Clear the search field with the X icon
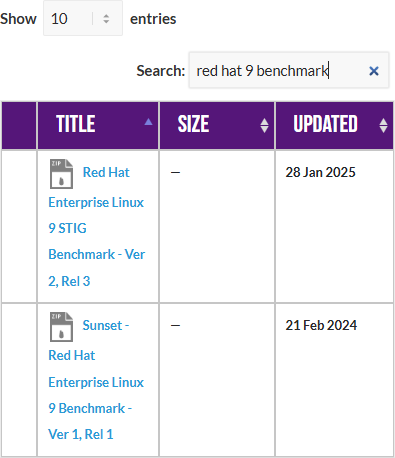Screen dimensions: 395x458 (374, 71)
